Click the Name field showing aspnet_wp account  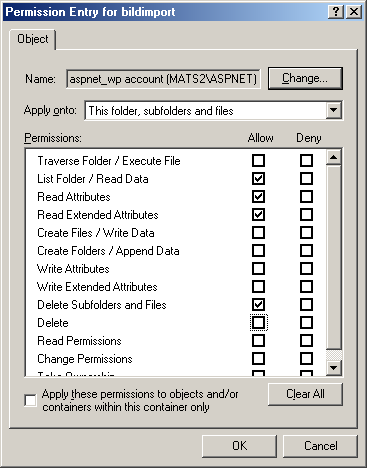pyautogui.click(x=163, y=79)
